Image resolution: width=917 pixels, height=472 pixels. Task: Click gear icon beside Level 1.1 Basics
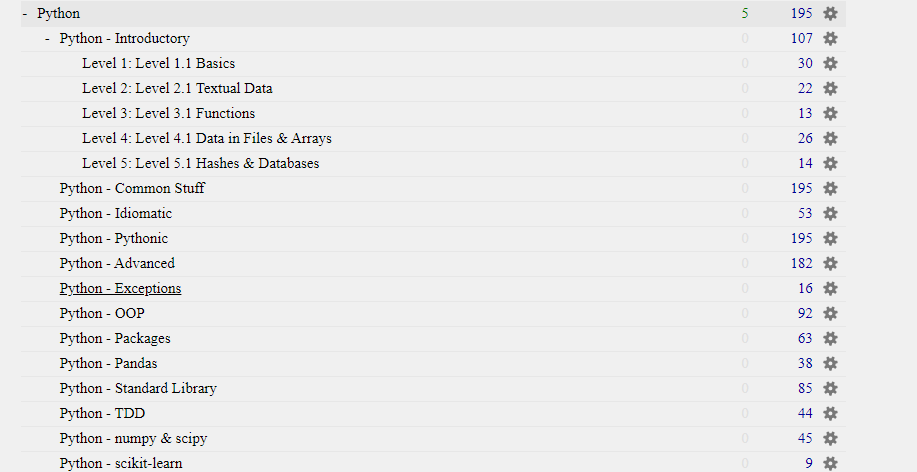tap(830, 63)
